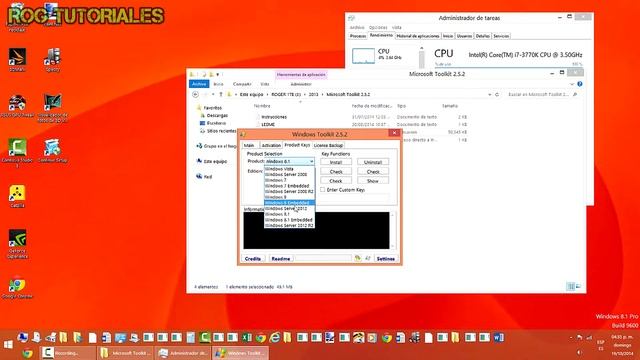Click the Uninstall key button
Viewport: 640px width, 360px height.
pos(373,162)
